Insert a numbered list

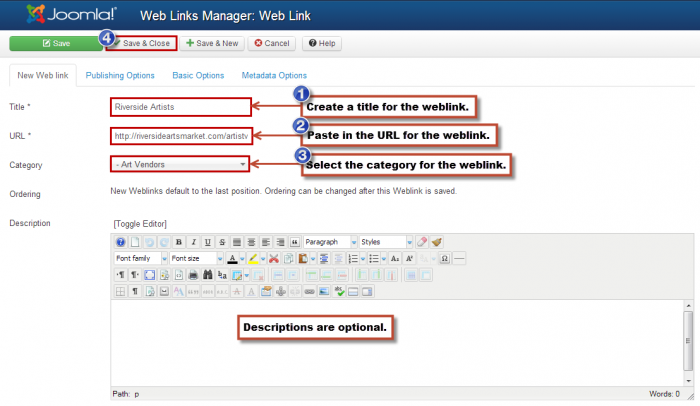pos(353,258)
